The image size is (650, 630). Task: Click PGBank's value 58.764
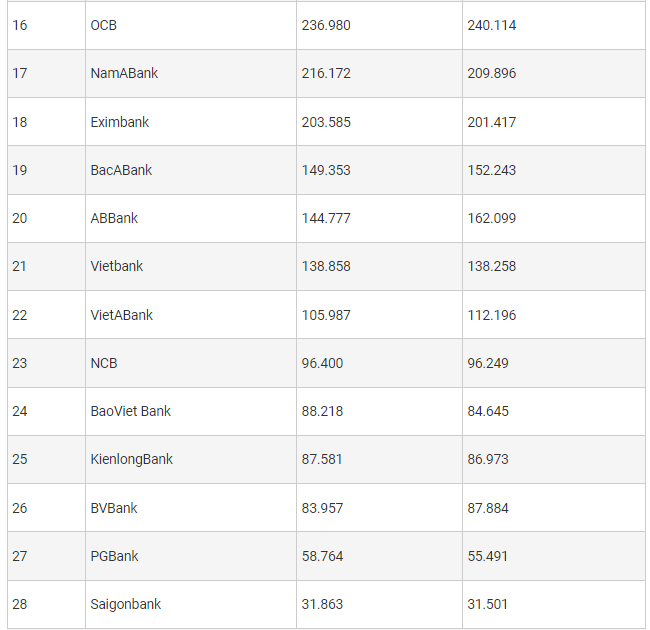322,556
